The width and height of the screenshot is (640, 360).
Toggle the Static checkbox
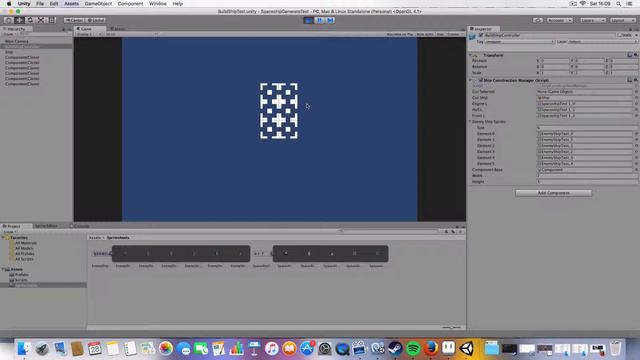[x=620, y=36]
